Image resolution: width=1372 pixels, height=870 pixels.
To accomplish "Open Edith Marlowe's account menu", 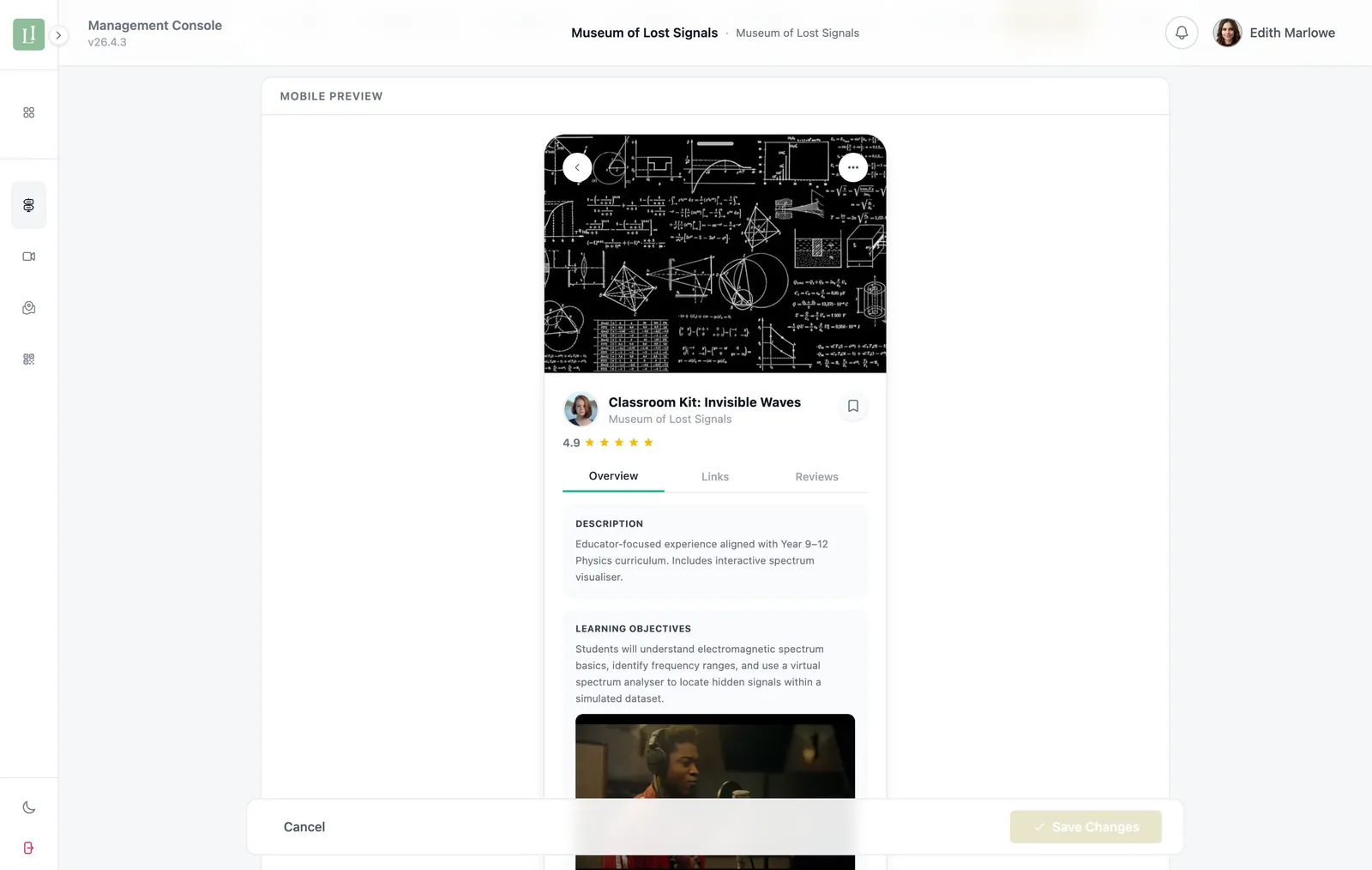I will click(x=1275, y=33).
